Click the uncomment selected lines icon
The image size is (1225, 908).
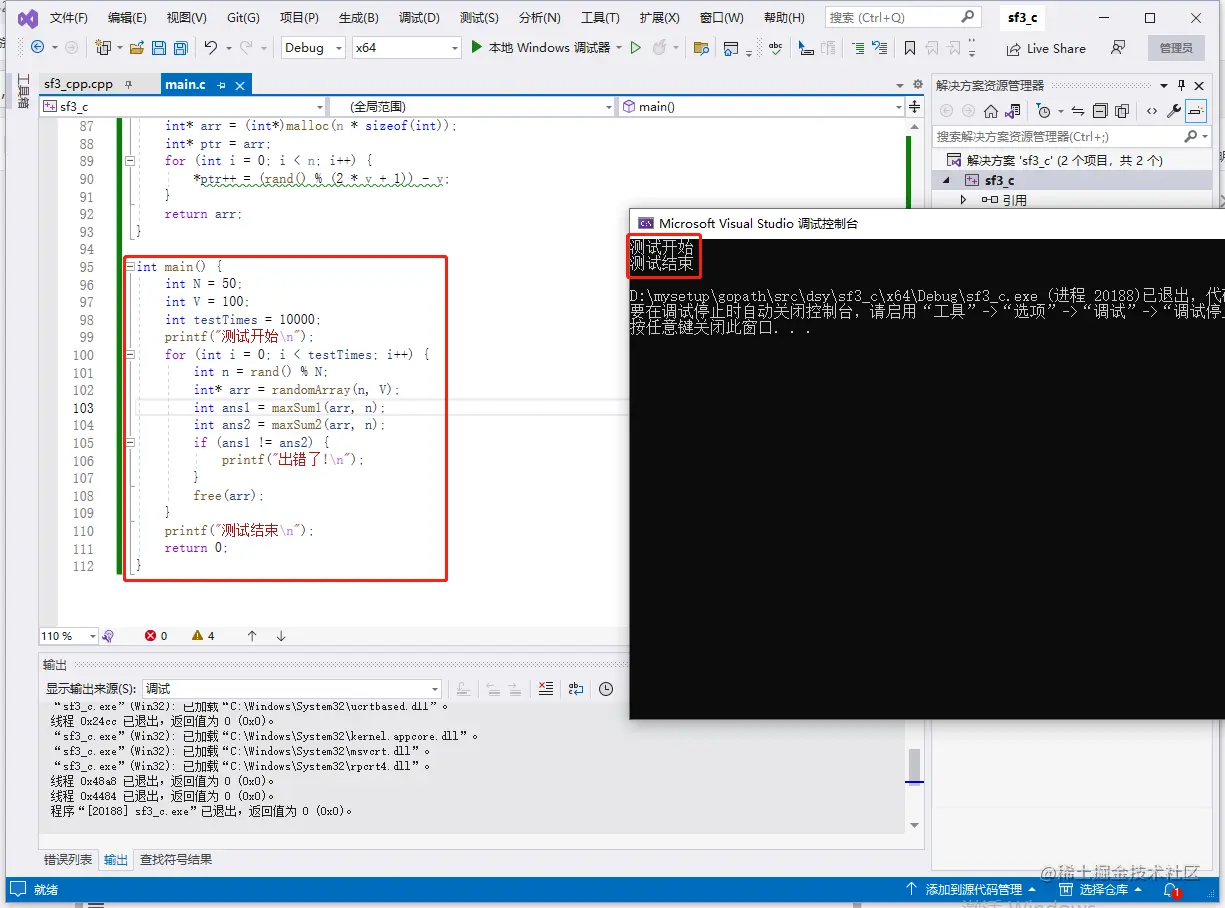click(879, 47)
